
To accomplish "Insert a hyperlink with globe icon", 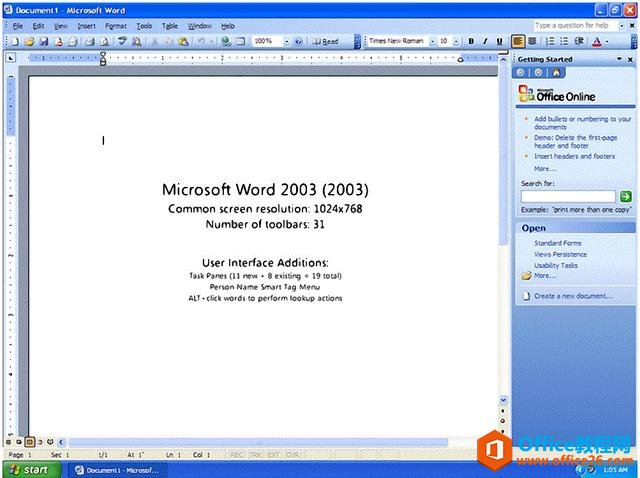I will [226, 41].
